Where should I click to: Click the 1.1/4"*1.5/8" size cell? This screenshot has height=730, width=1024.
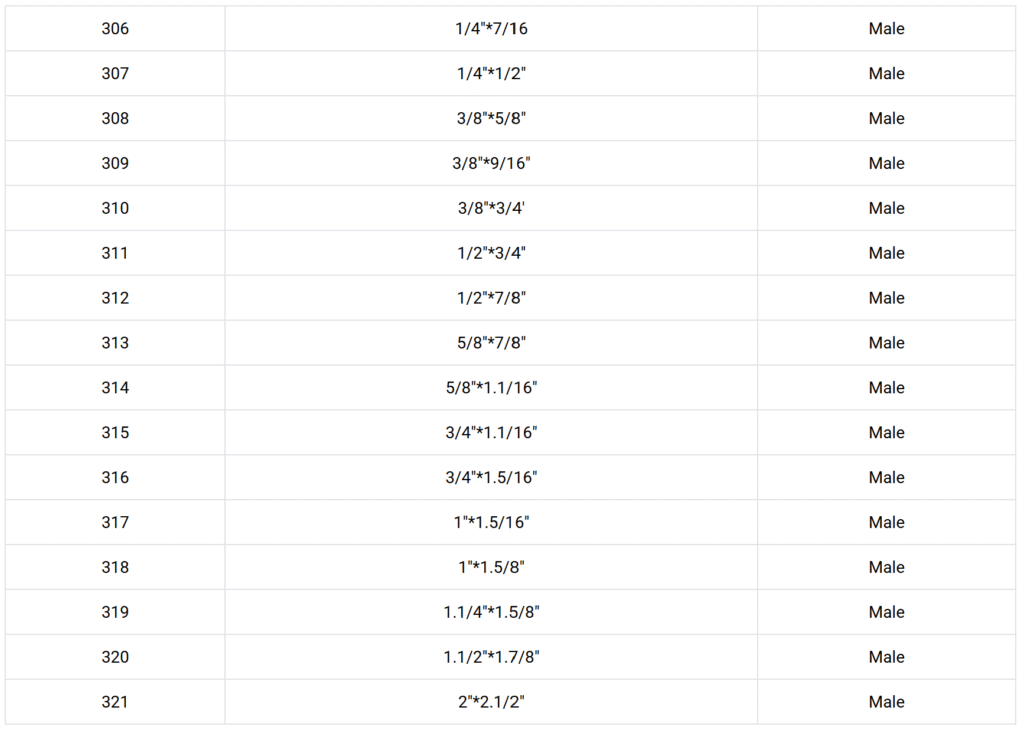[491, 612]
